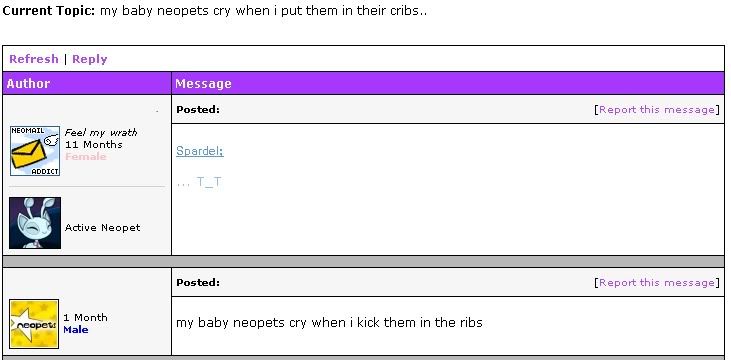The height and width of the screenshot is (360, 731).
Task: Report the second post about ribs
Action: [x=656, y=283]
